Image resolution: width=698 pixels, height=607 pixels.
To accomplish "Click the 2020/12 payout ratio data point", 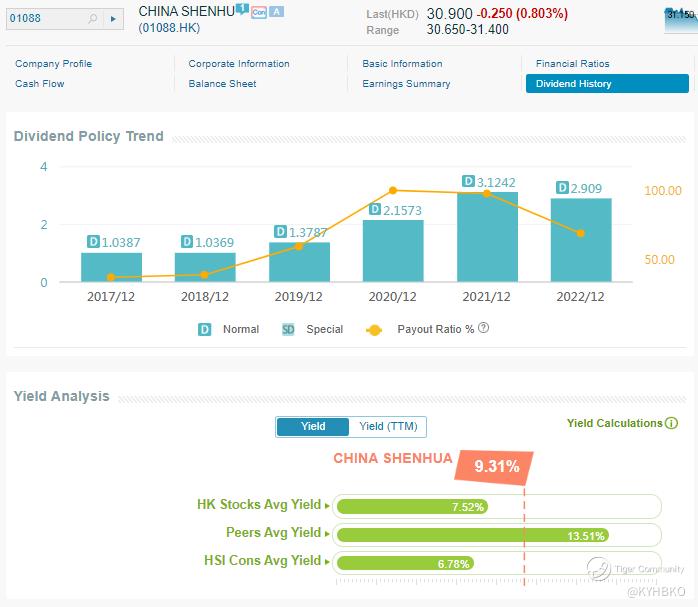I will point(393,190).
